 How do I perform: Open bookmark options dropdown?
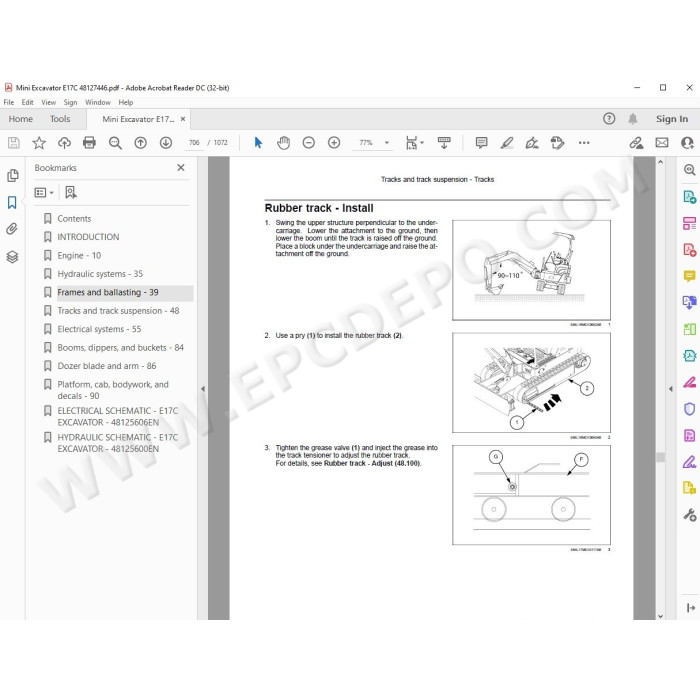coord(44,192)
